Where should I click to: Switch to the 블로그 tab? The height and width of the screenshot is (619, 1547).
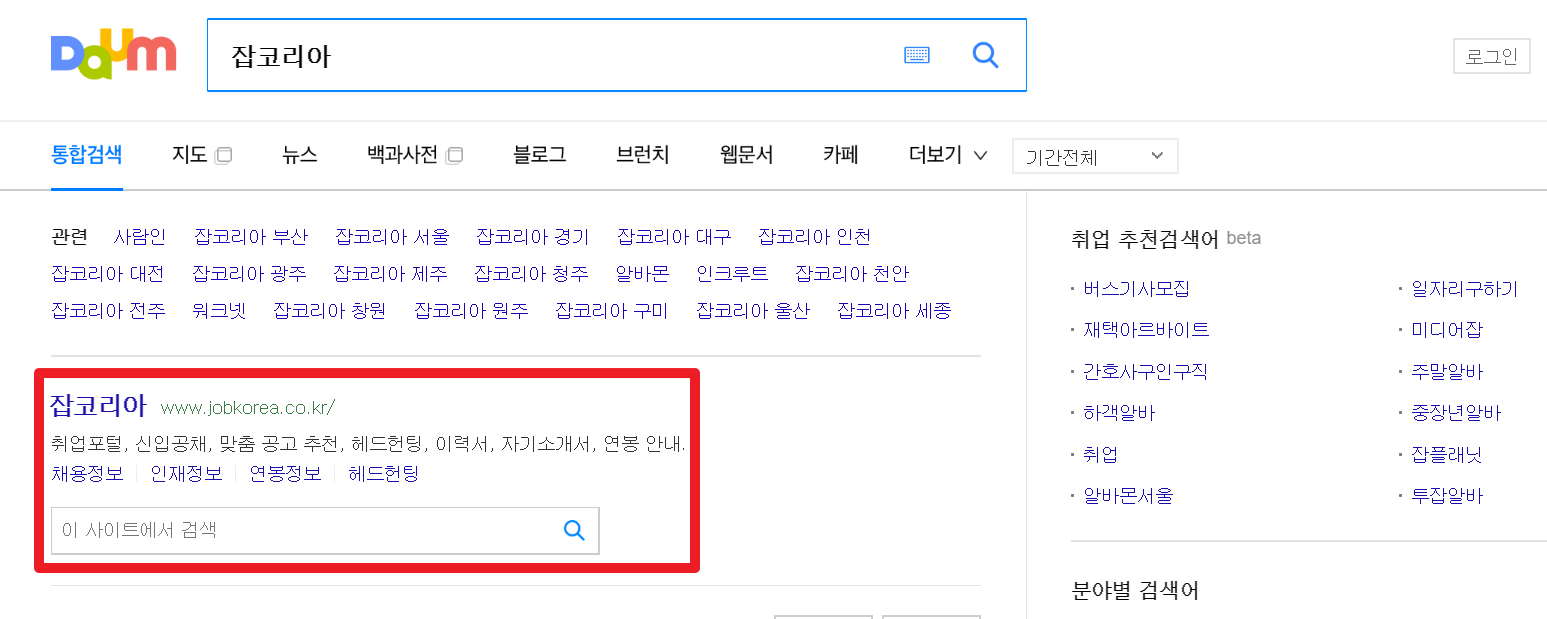(539, 155)
